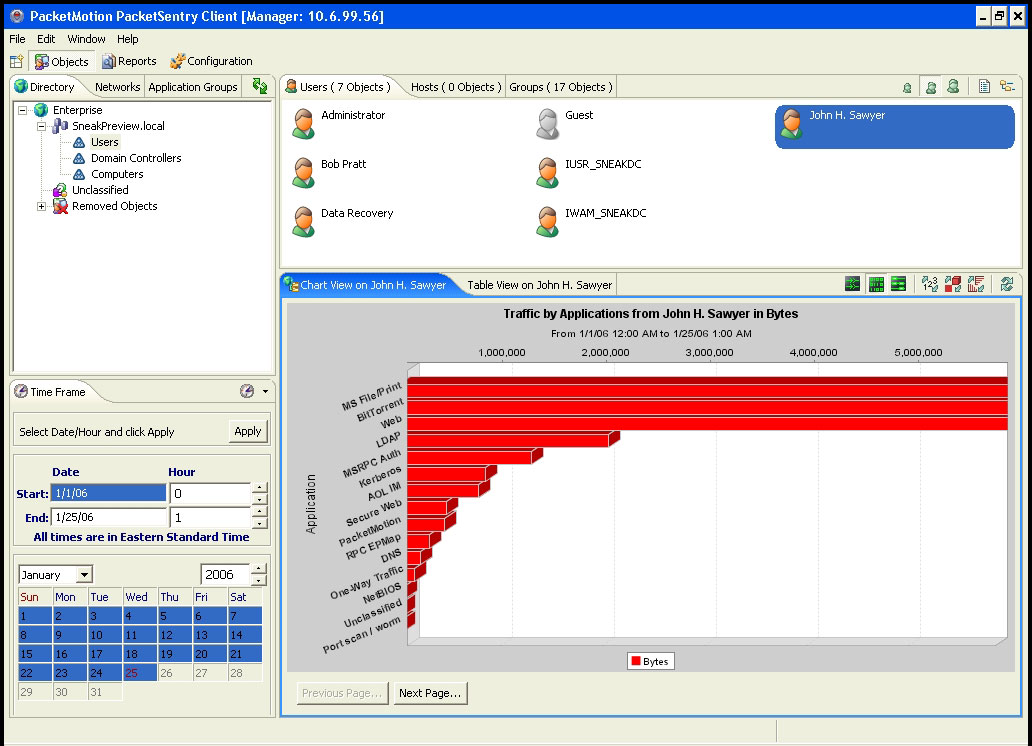Decrease the year 2006 spinner
The height and width of the screenshot is (746, 1032).
point(259,580)
